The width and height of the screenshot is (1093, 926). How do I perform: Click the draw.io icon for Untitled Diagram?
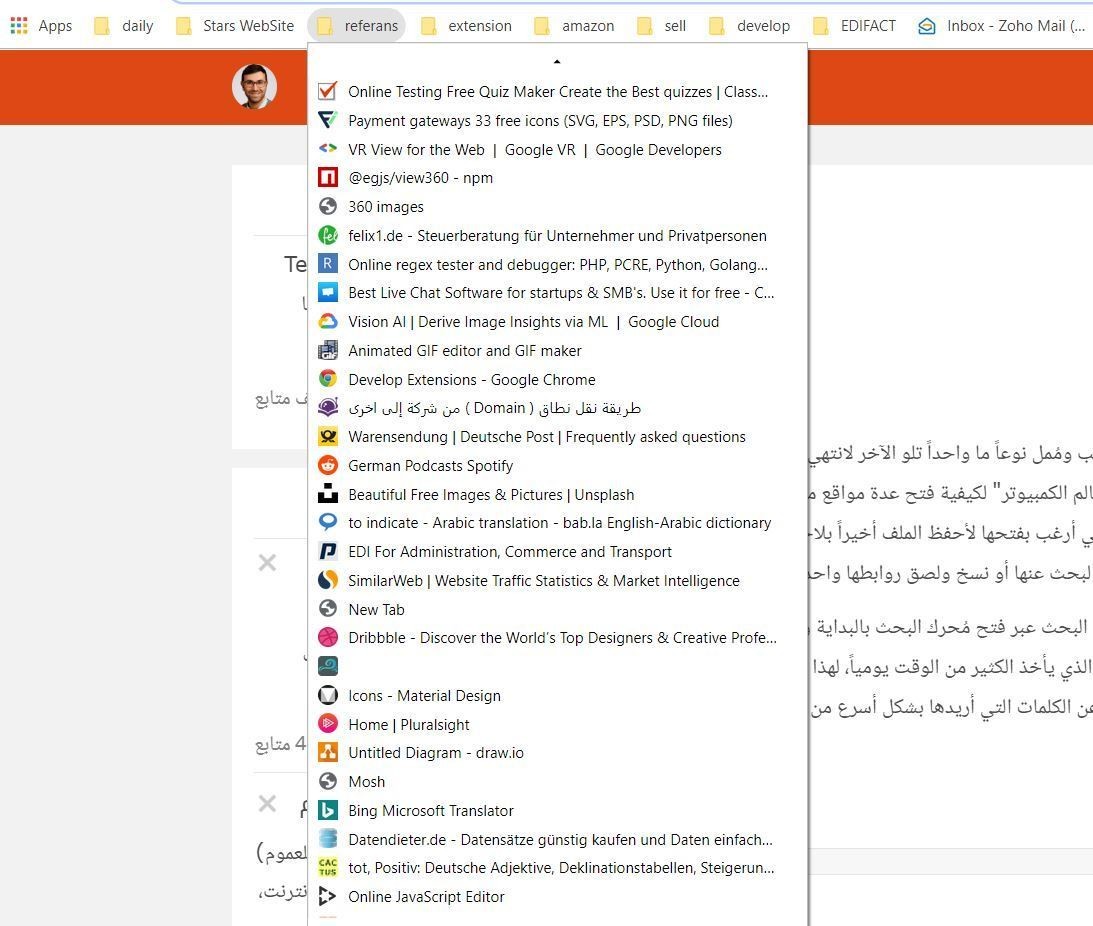pyautogui.click(x=327, y=753)
